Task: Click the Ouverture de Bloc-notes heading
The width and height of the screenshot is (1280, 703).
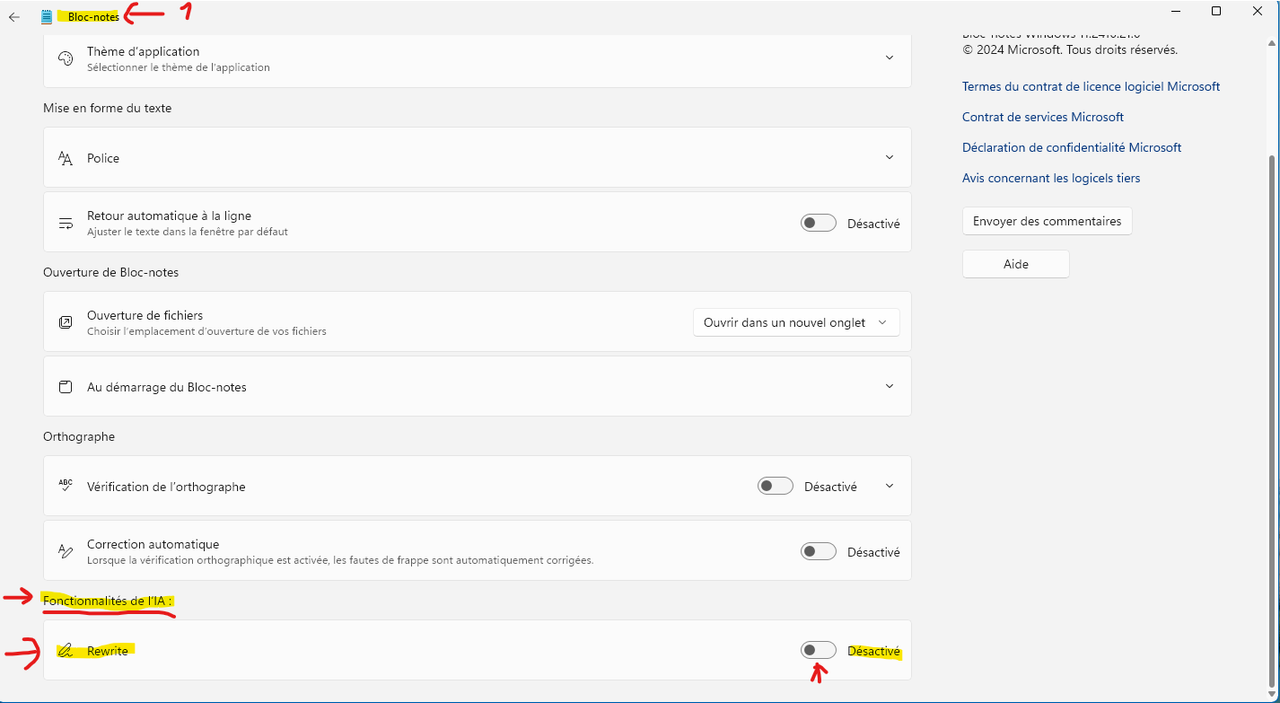Action: (x=111, y=272)
